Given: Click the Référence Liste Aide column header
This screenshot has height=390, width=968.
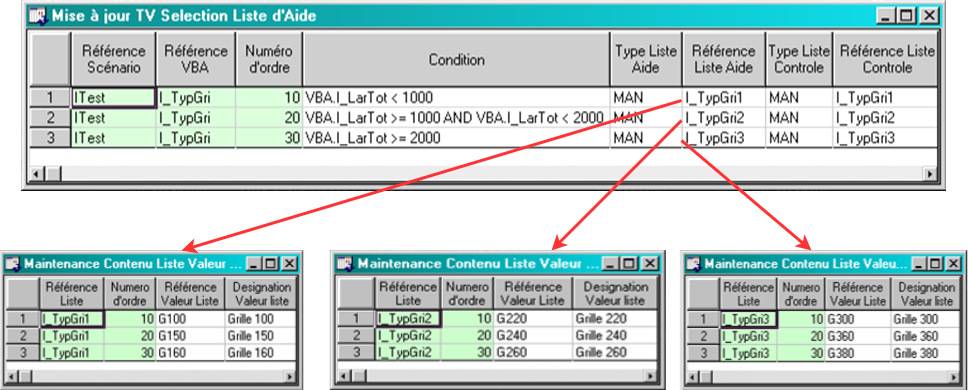Looking at the screenshot, I should 724,60.
